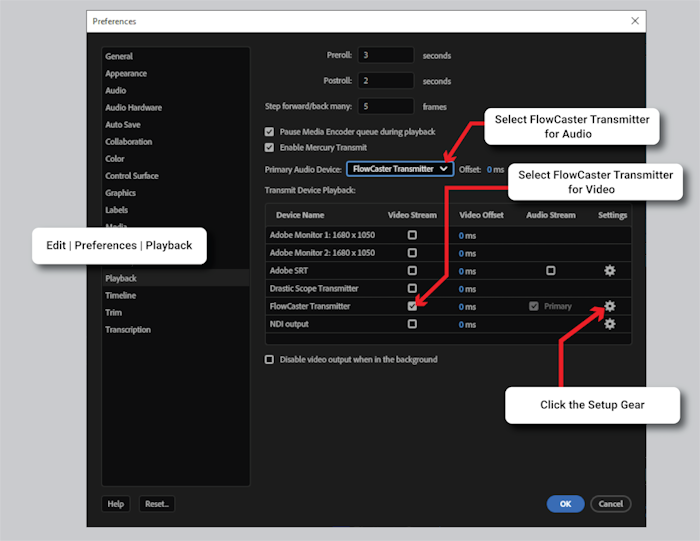The height and width of the screenshot is (541, 700).
Task: Open the Primary Audio Device dropdown
Action: coord(400,169)
